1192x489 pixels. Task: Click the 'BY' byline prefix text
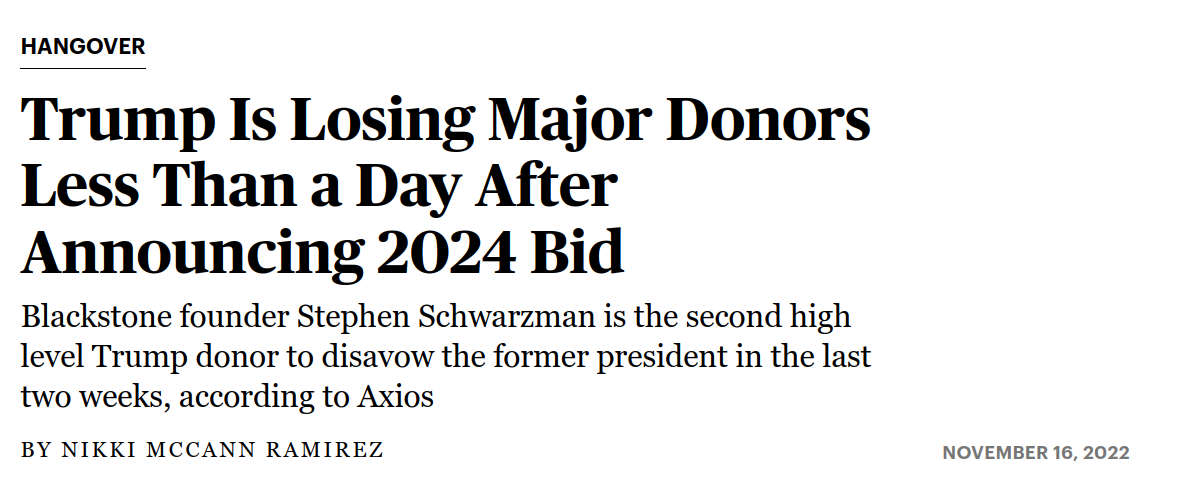[x=36, y=449]
